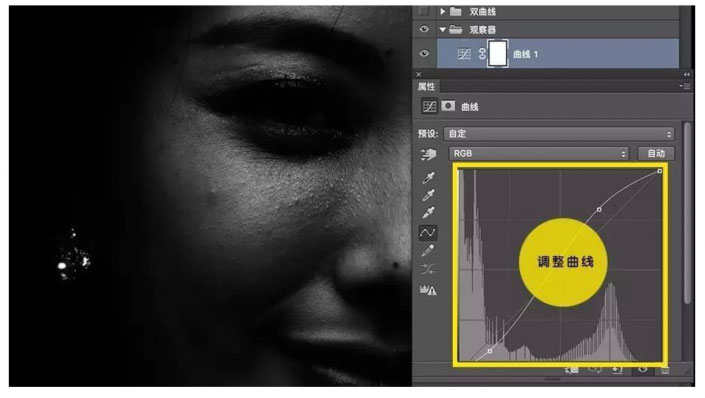Select the 双曲线 group name

pos(482,12)
